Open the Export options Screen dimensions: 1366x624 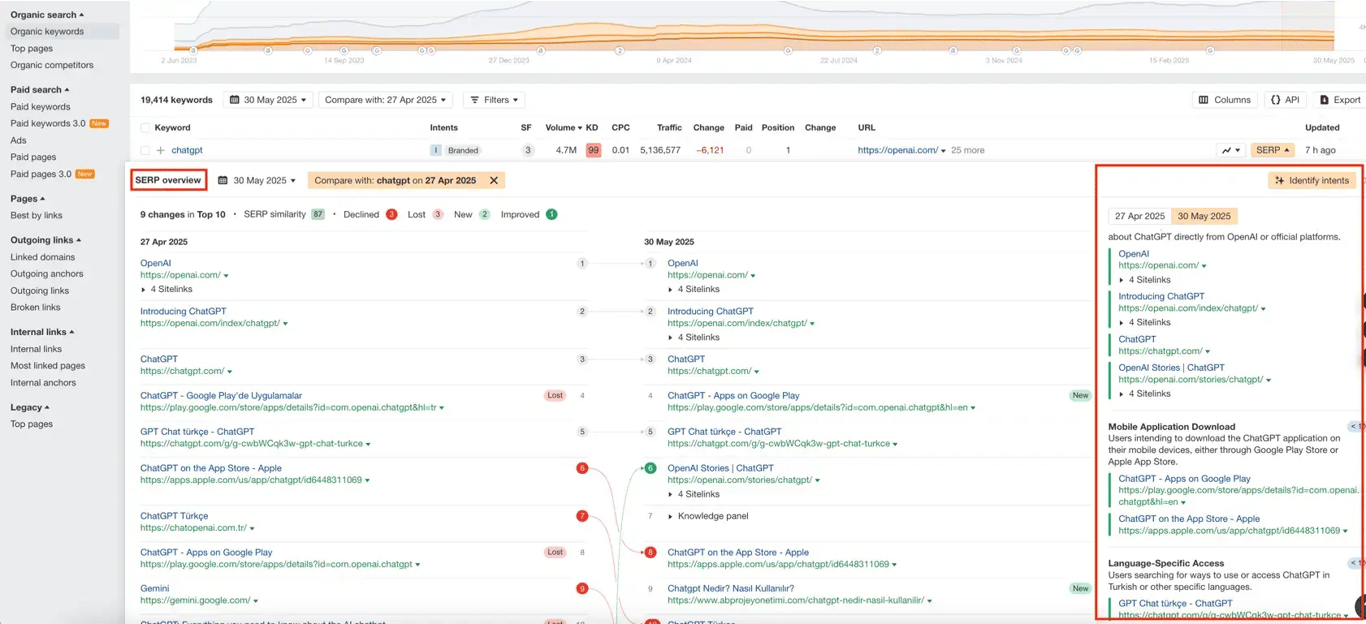(1340, 99)
